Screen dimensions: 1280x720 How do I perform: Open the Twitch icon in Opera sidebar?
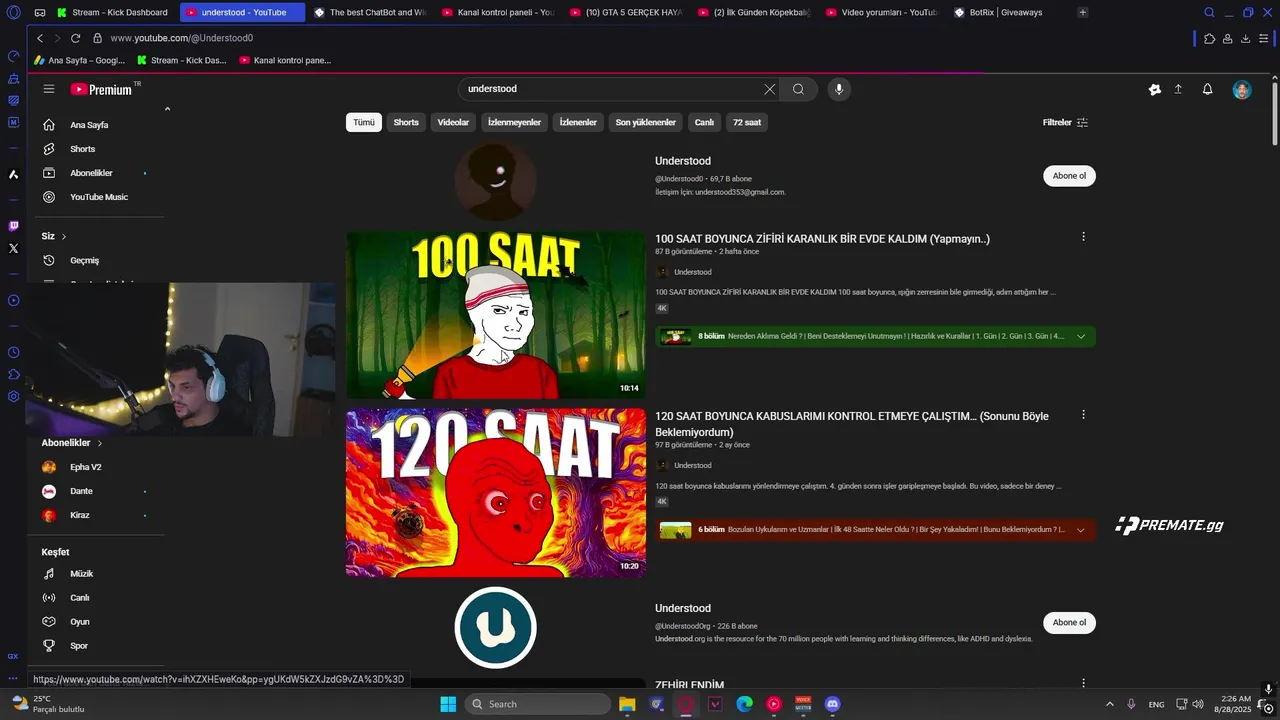pos(13,226)
